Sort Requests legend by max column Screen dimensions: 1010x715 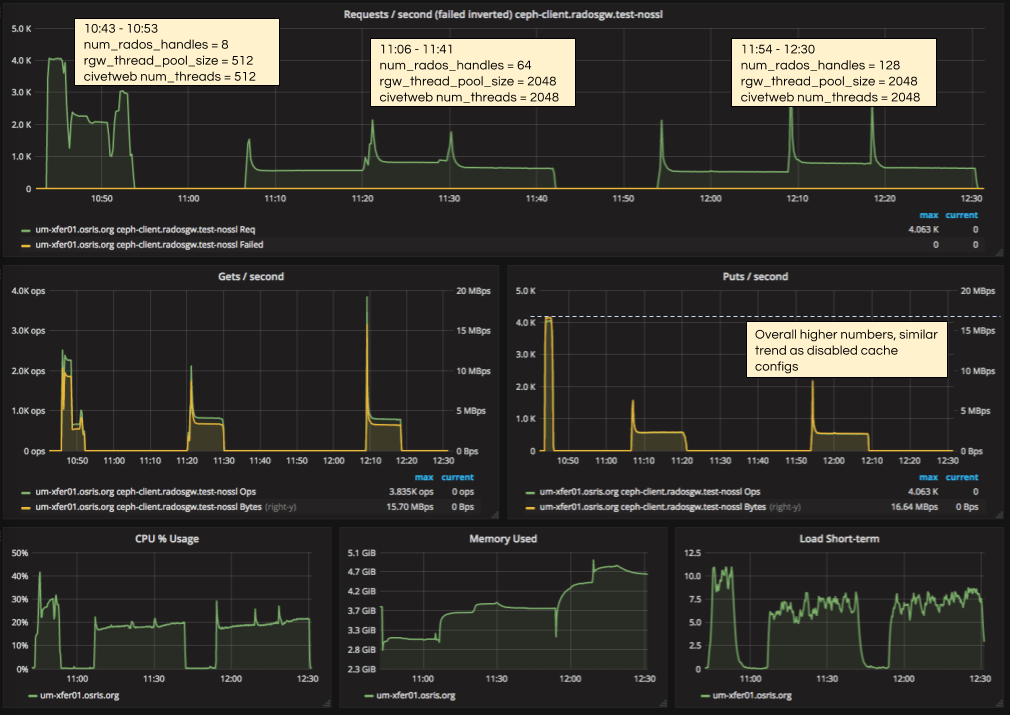(x=927, y=215)
